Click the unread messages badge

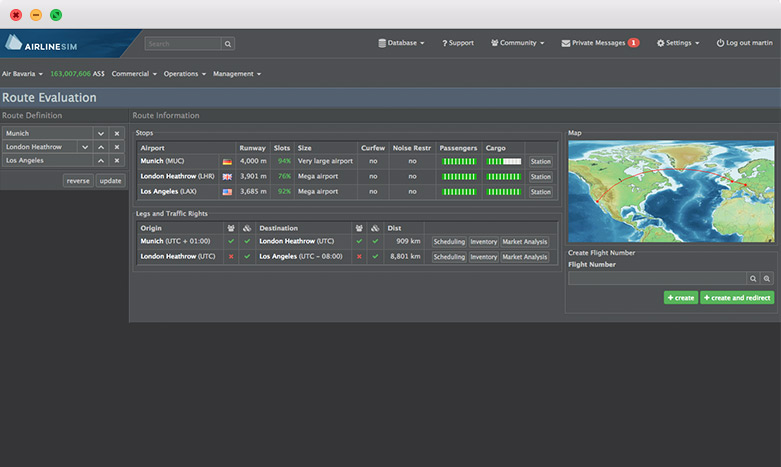click(633, 43)
